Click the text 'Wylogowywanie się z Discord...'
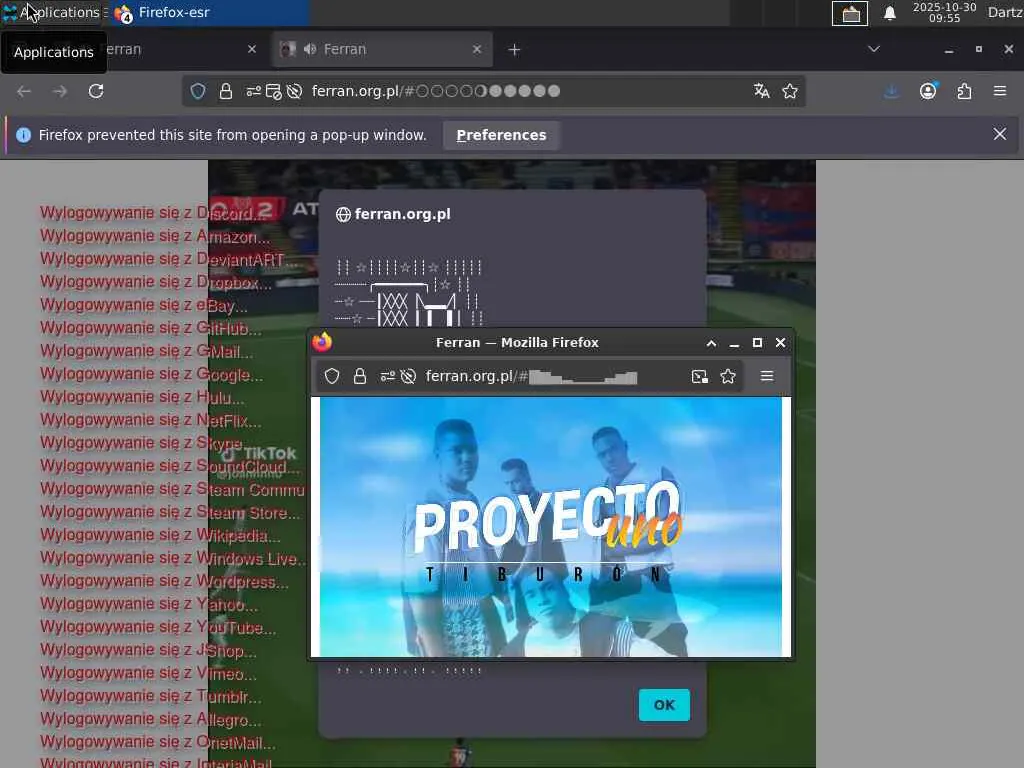This screenshot has width=1024, height=768. click(153, 213)
